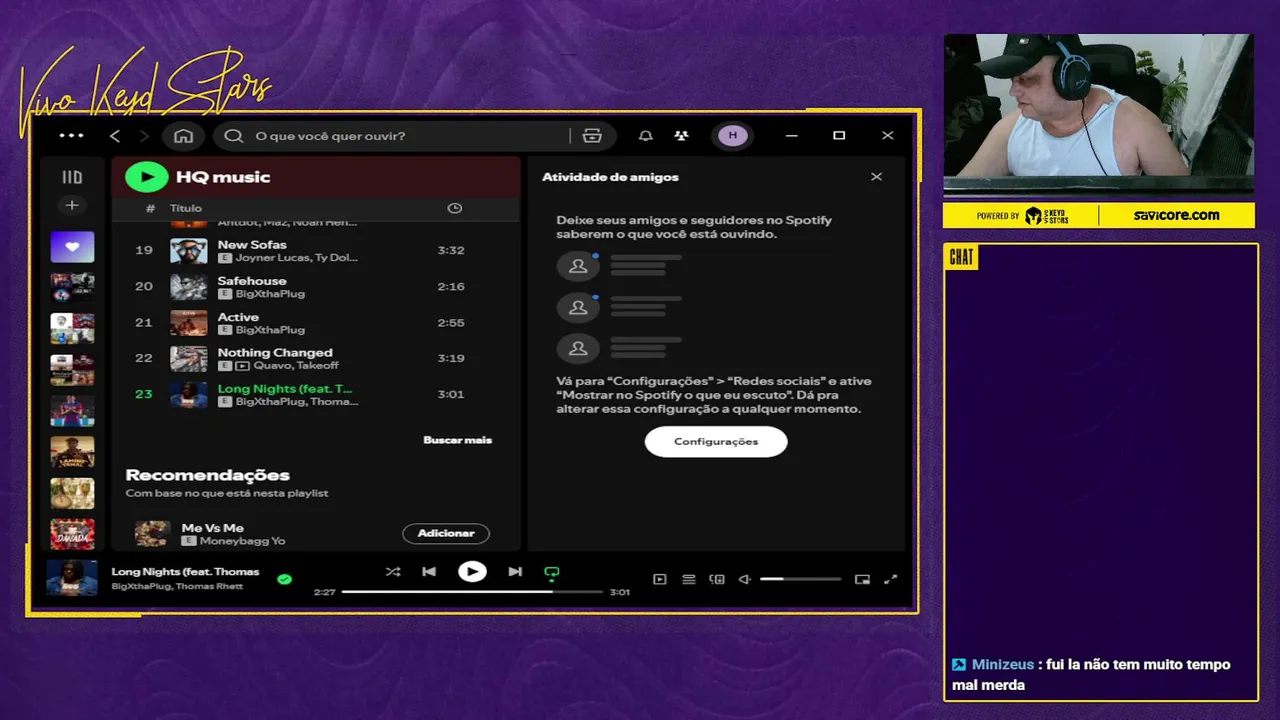This screenshot has width=1280, height=720.
Task: Open the Browse icon in search bar
Action: (592, 136)
